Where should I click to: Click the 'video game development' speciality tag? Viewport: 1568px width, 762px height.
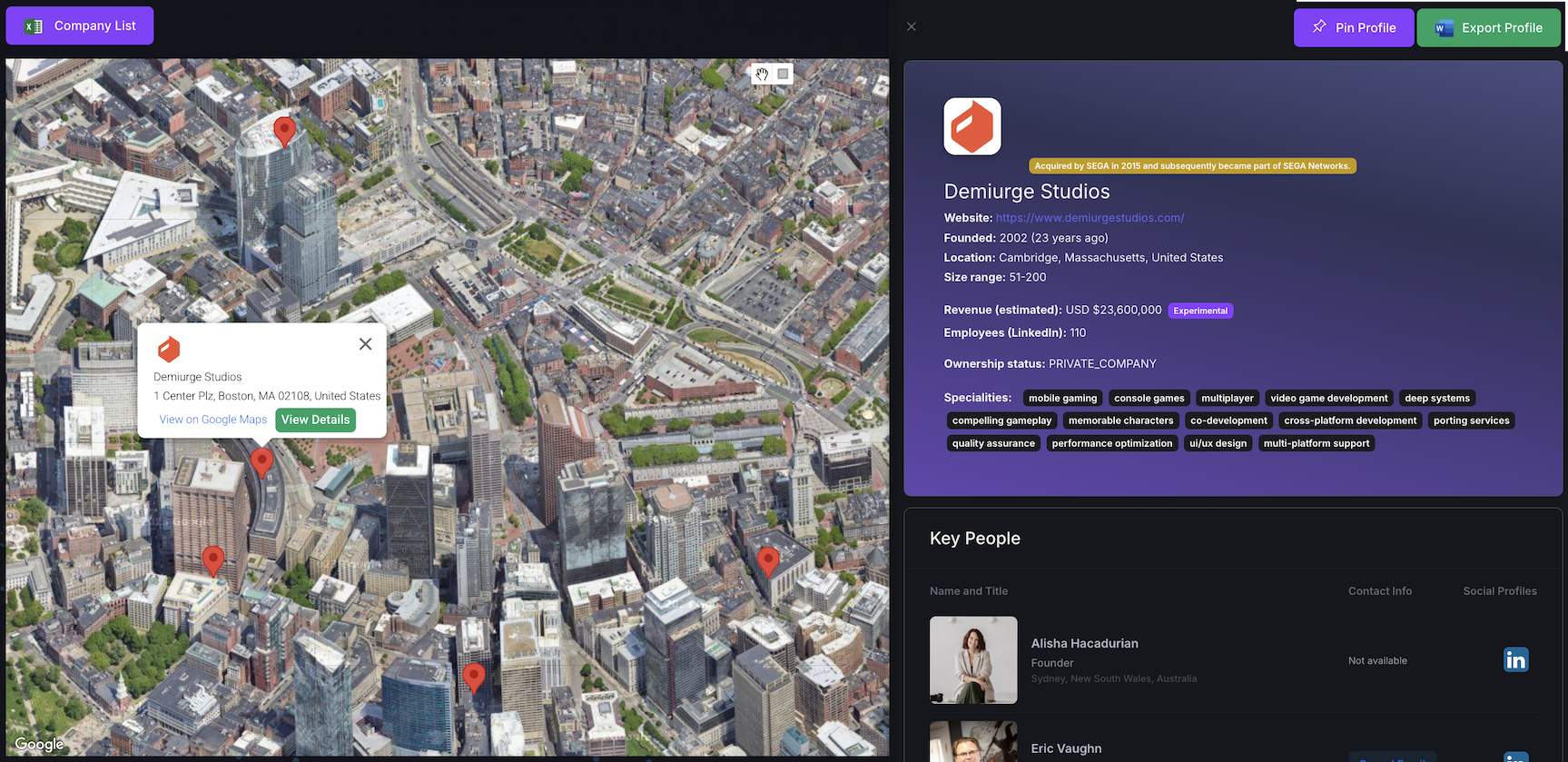(x=1328, y=398)
